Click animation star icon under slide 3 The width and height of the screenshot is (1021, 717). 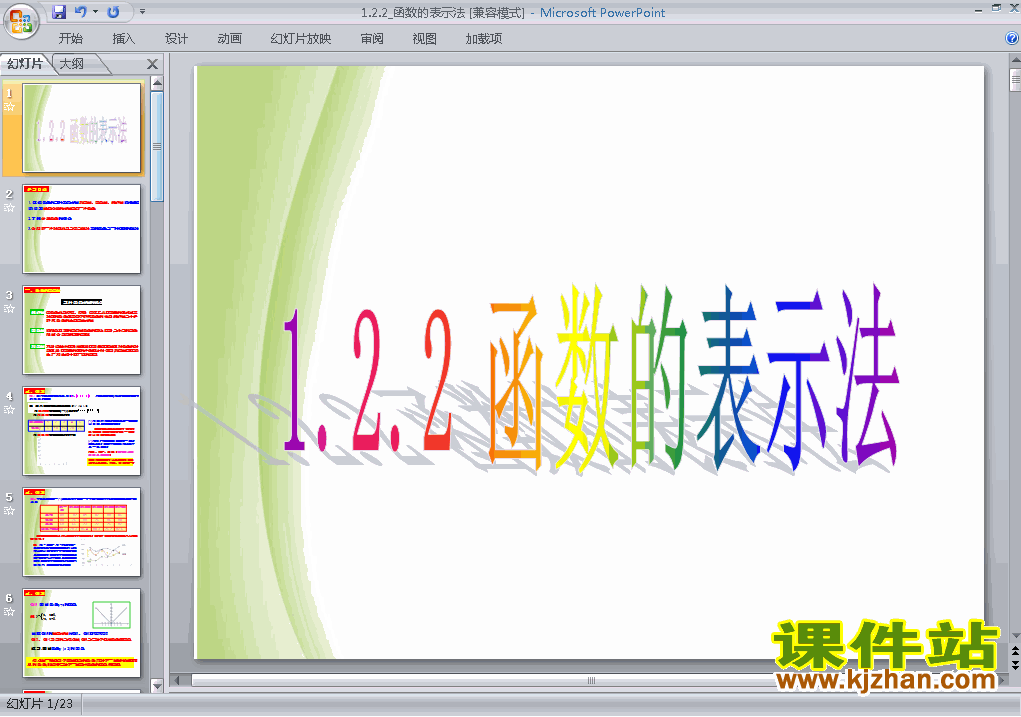9,309
